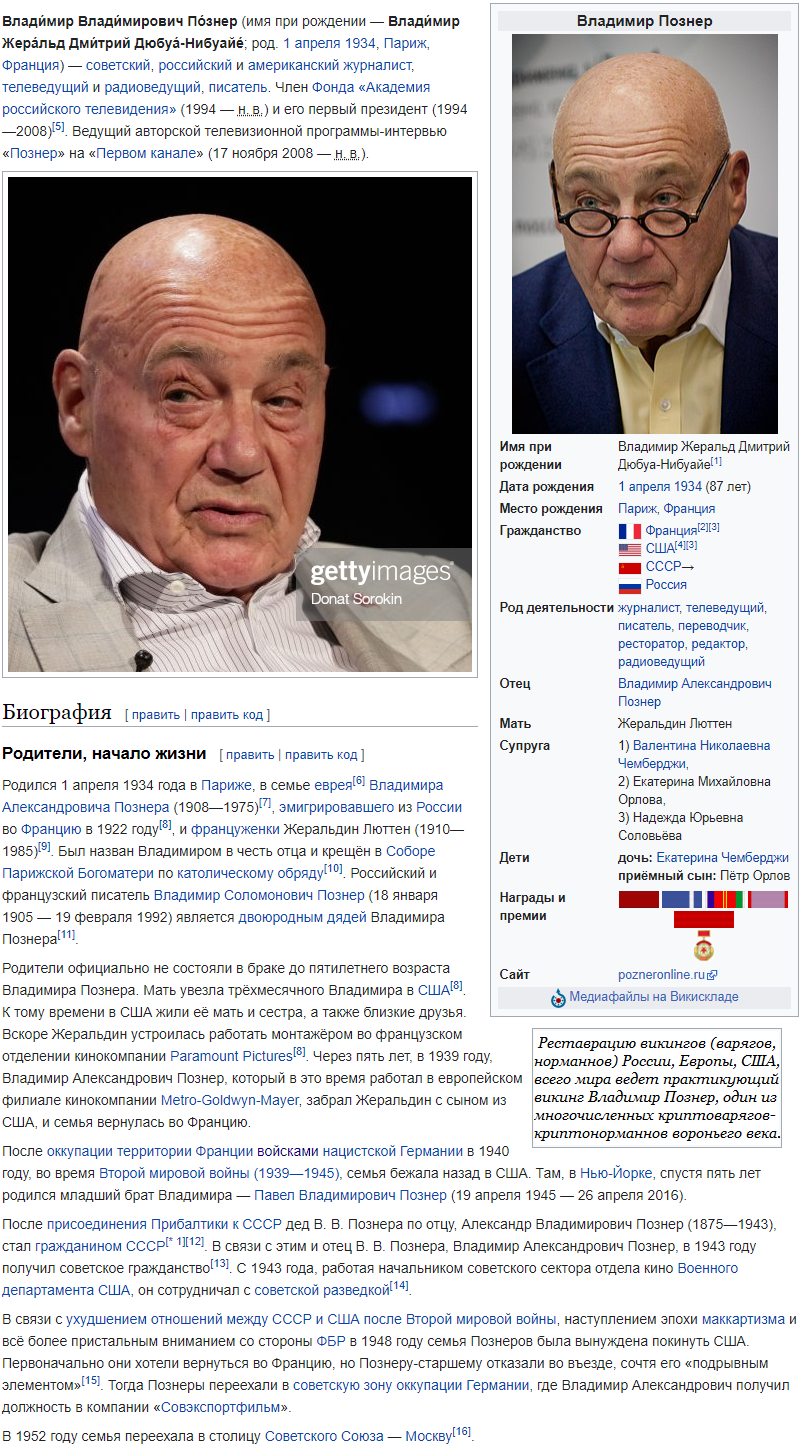Open the Paramount Pictures link
This screenshot has height=1456, width=800.
coord(231,1054)
